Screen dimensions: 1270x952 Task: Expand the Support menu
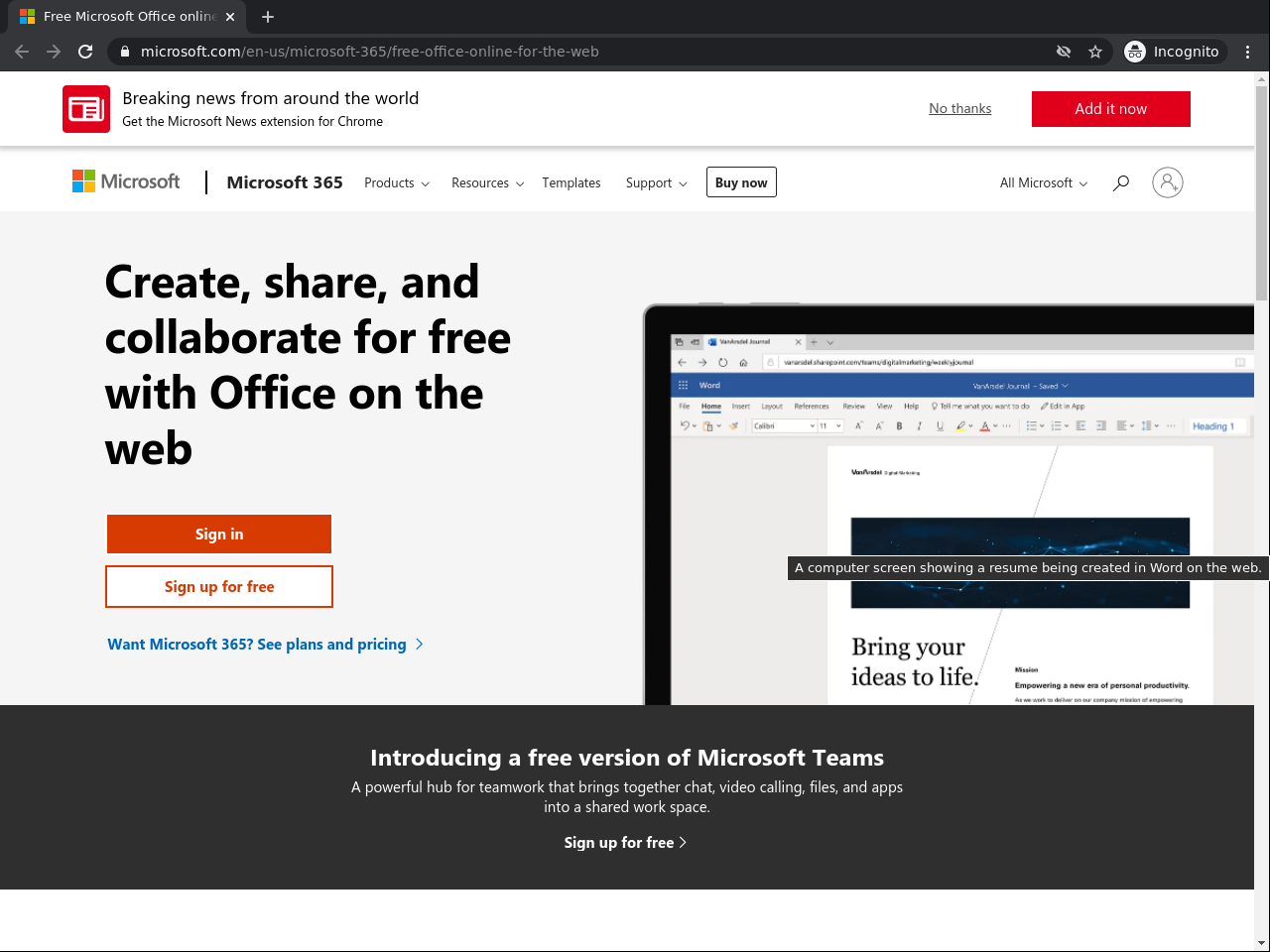pyautogui.click(x=656, y=183)
